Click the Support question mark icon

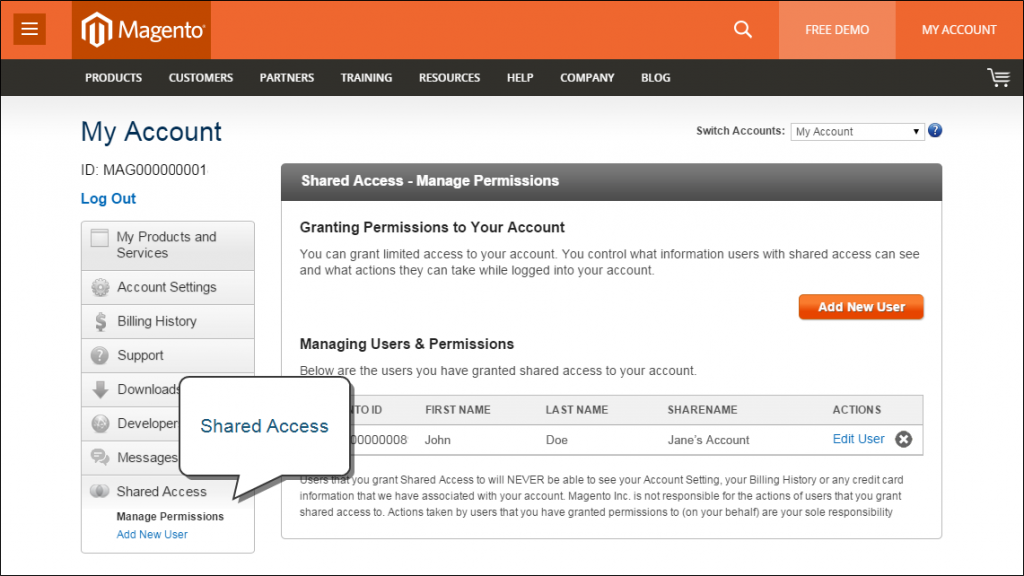click(100, 355)
